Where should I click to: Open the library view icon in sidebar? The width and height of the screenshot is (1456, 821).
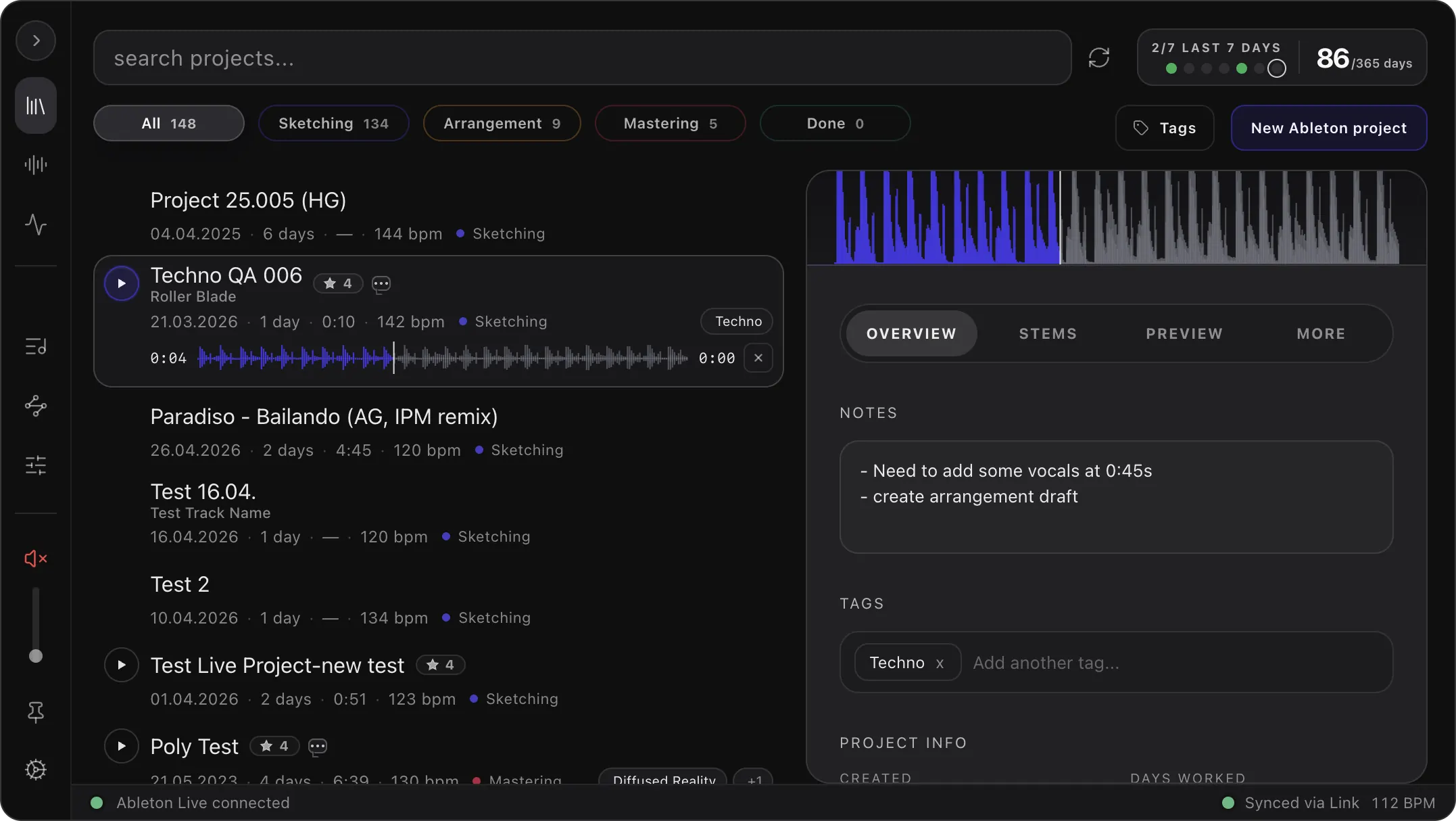[x=36, y=105]
